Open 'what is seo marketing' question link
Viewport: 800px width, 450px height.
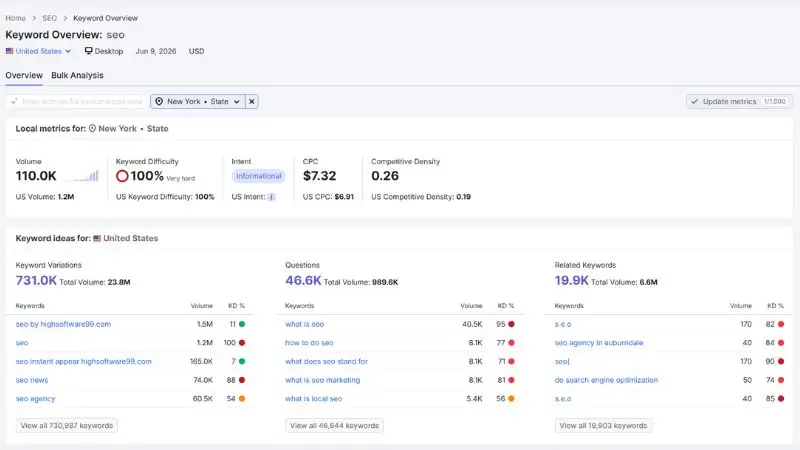pyautogui.click(x=322, y=380)
